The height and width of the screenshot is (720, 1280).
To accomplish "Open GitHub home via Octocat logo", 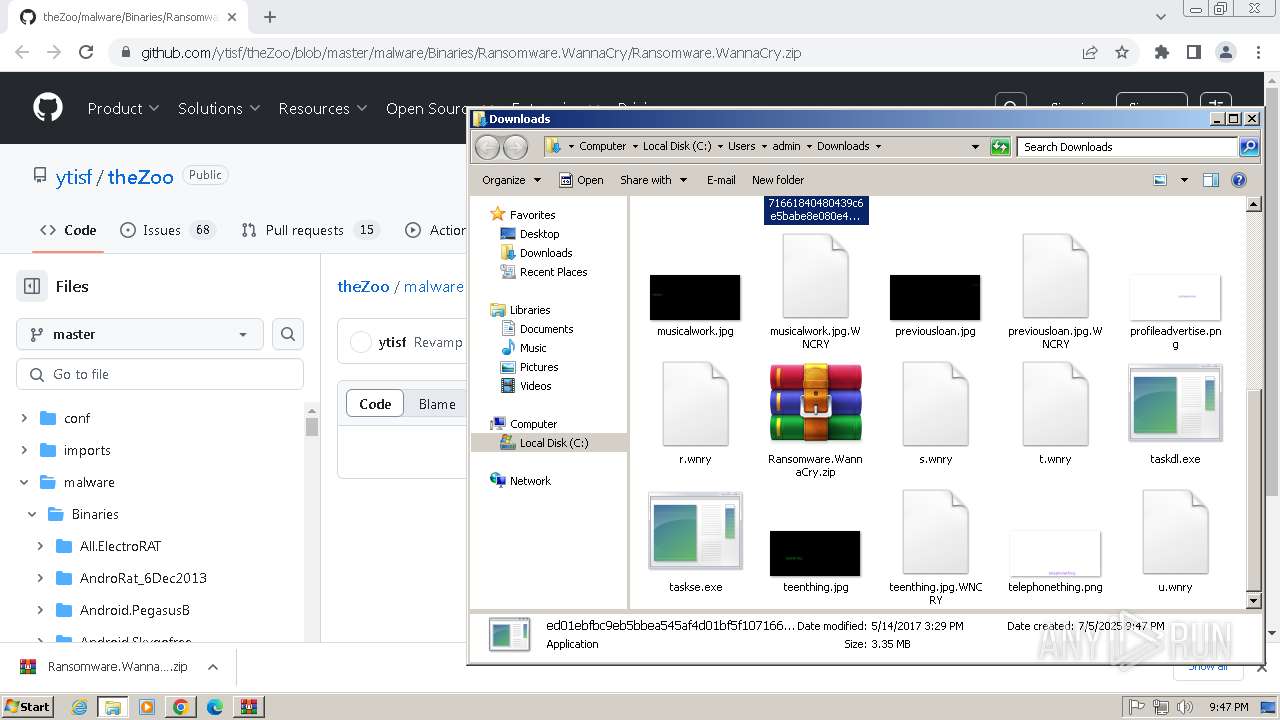I will pyautogui.click(x=48, y=108).
